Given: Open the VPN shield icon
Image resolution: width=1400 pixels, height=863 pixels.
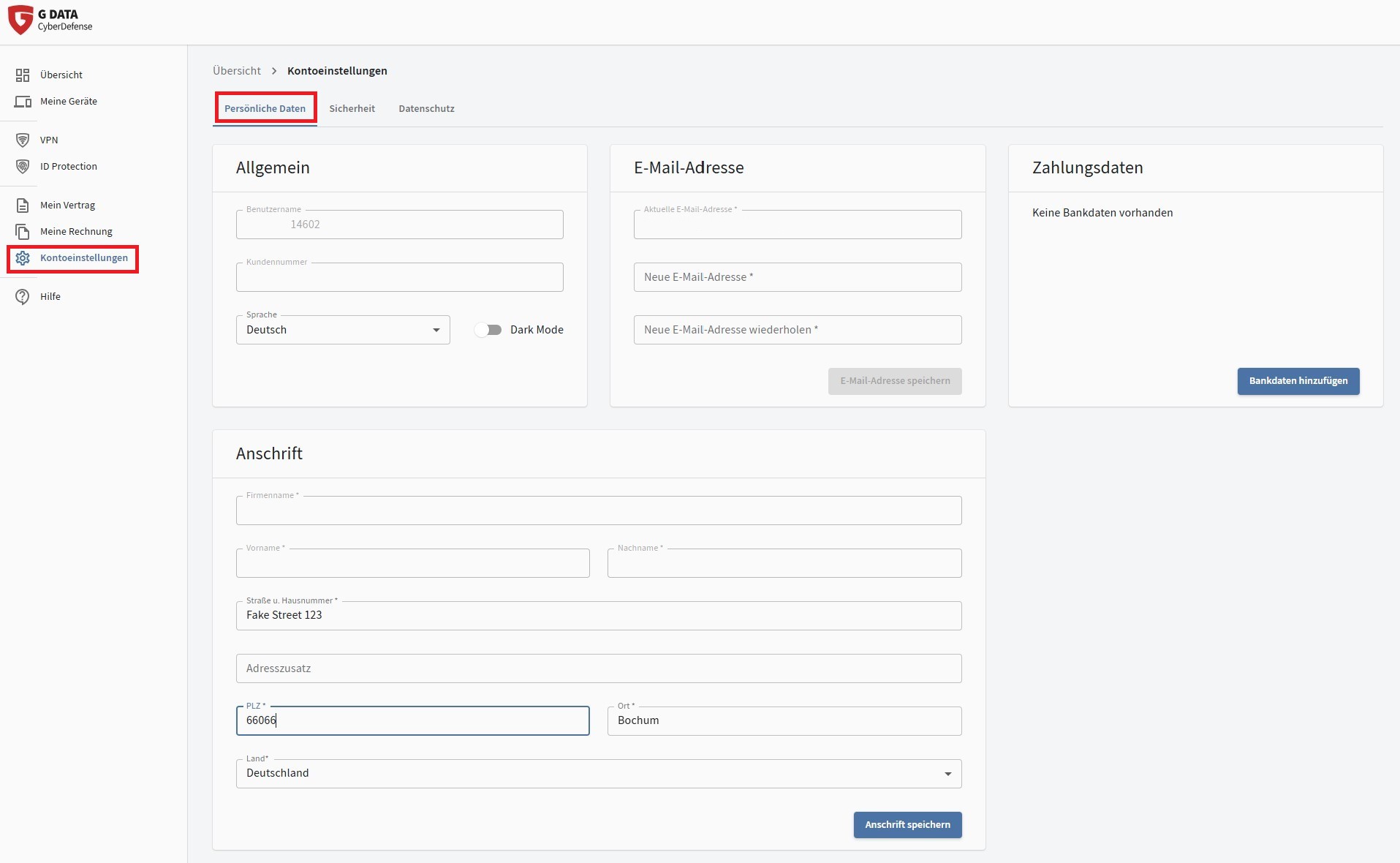Looking at the screenshot, I should pyautogui.click(x=23, y=140).
